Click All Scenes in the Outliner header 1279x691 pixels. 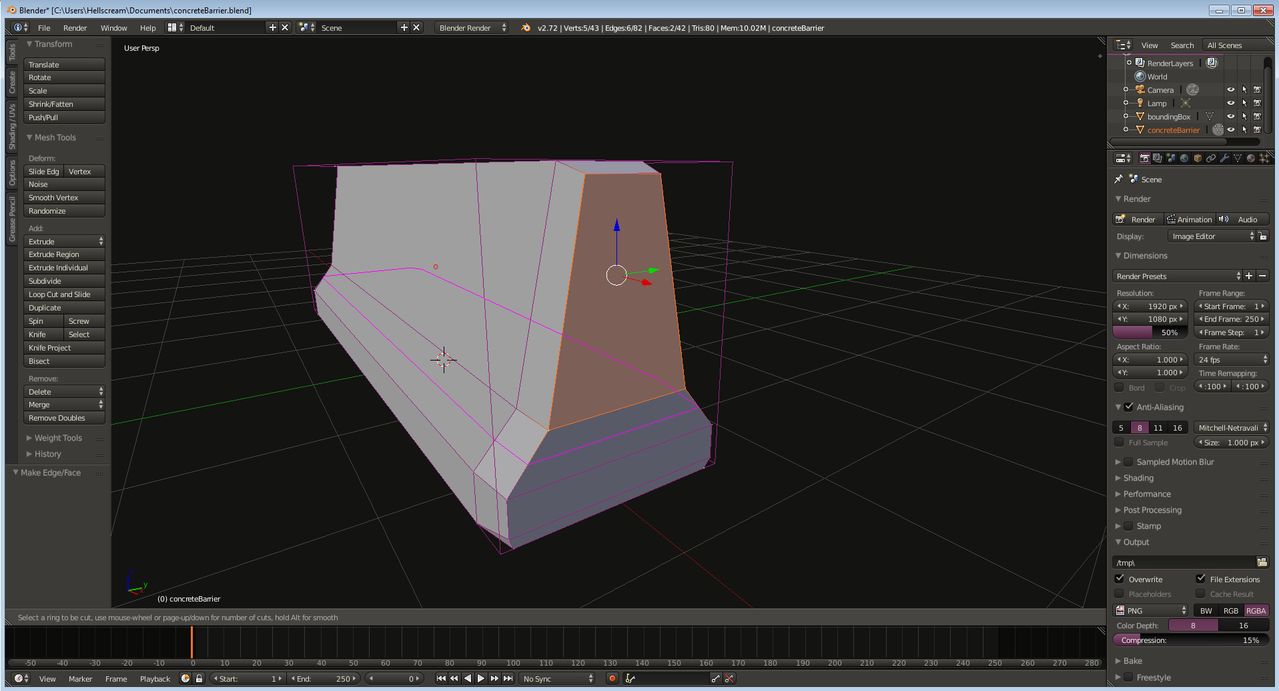click(x=1225, y=45)
